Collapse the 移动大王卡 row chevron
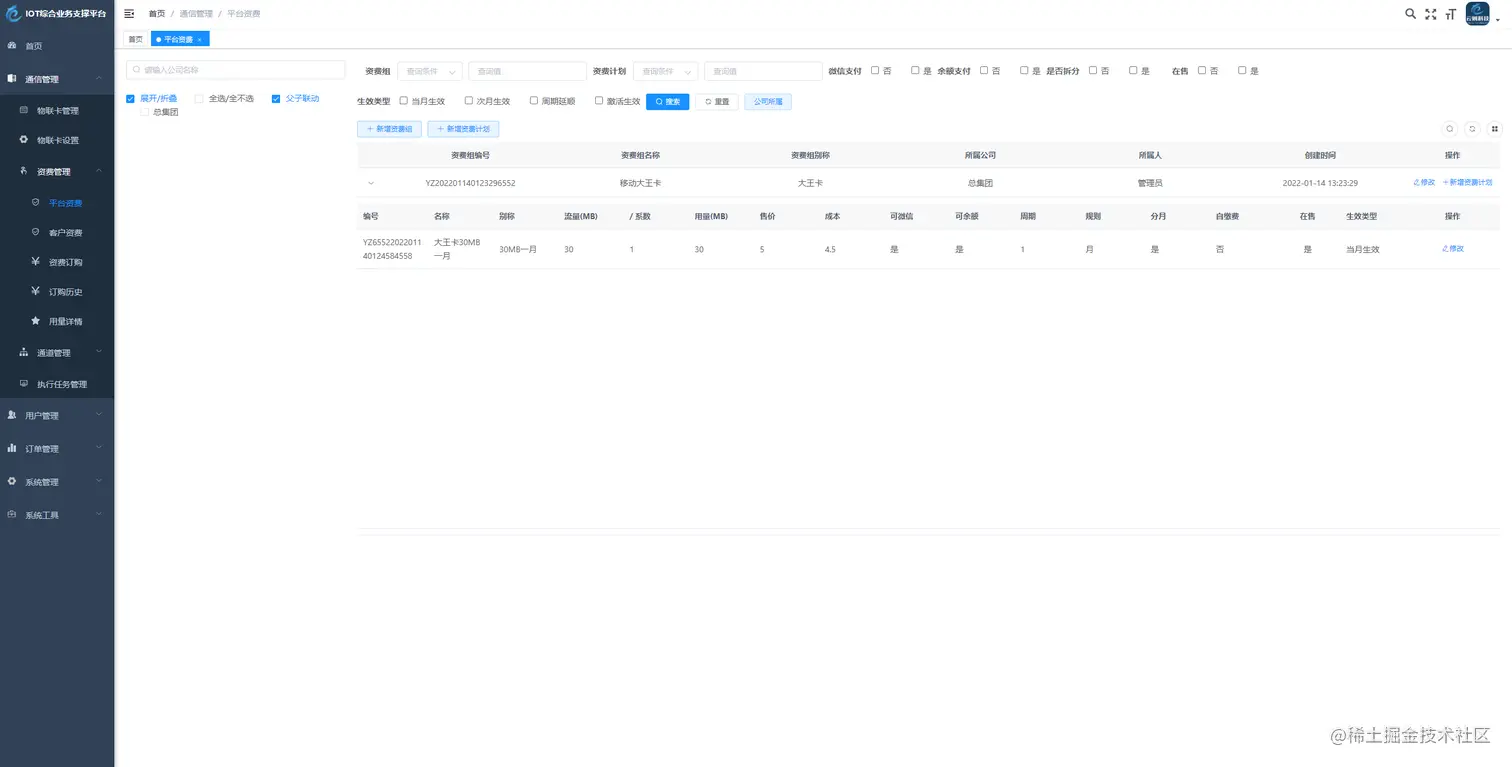 point(371,183)
